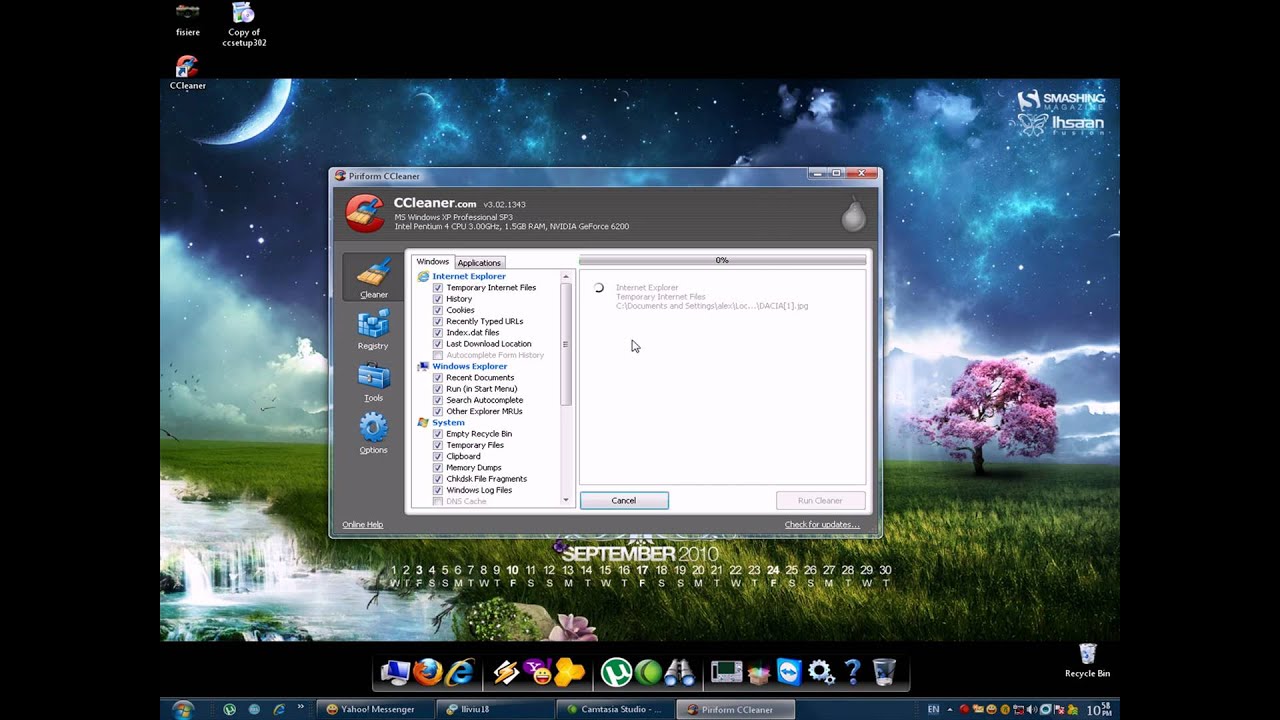This screenshot has width=1280, height=720.
Task: Collapse the Internet Explorer group header
Action: click(468, 276)
